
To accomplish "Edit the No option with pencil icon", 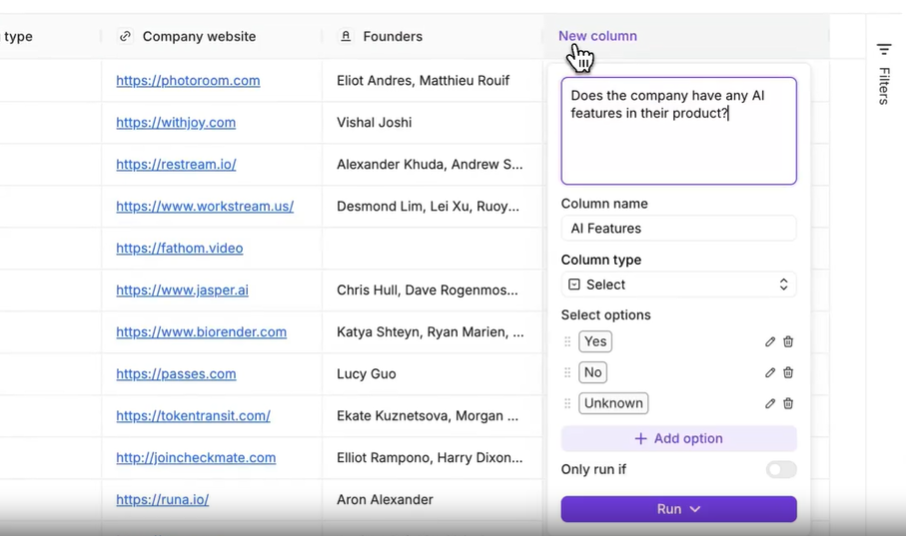I will [x=770, y=373].
